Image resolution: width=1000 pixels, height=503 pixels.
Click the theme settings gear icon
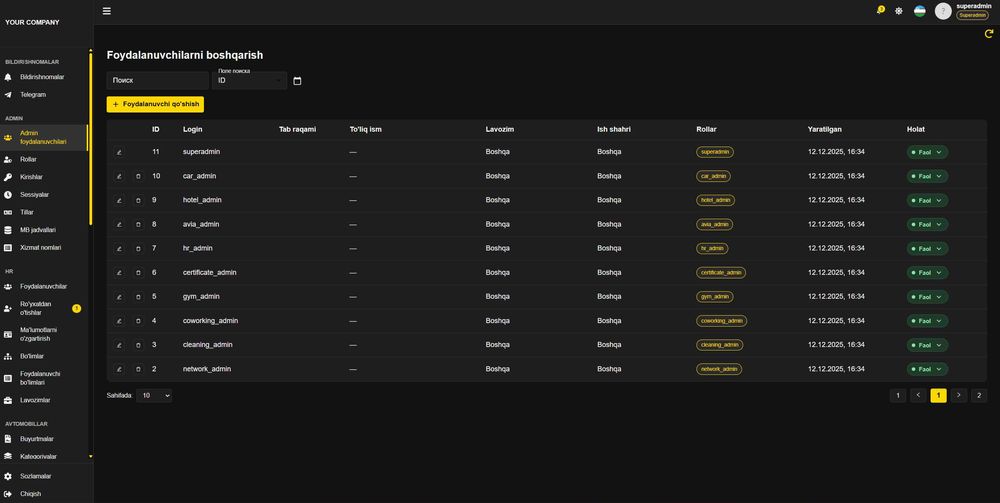899,11
